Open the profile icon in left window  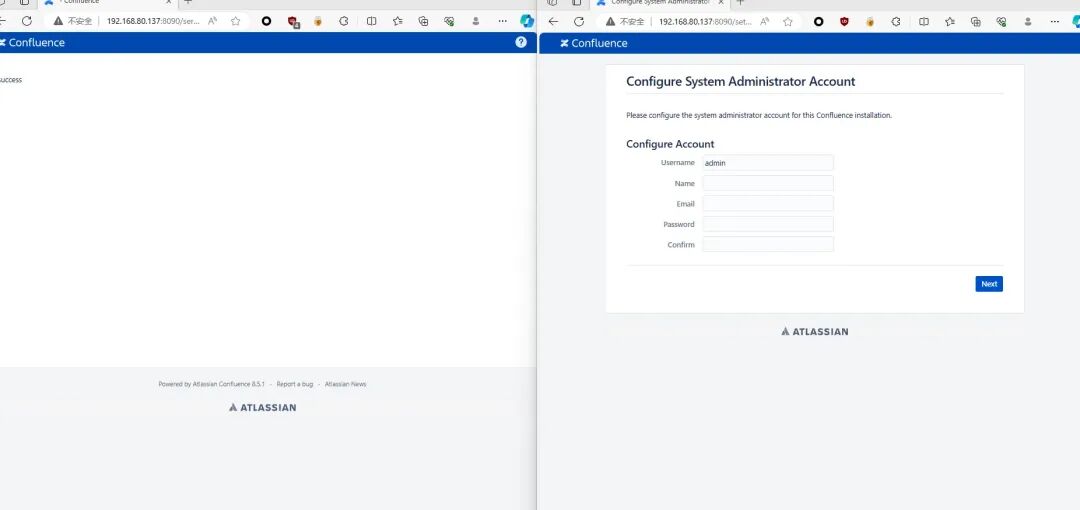click(x=475, y=21)
